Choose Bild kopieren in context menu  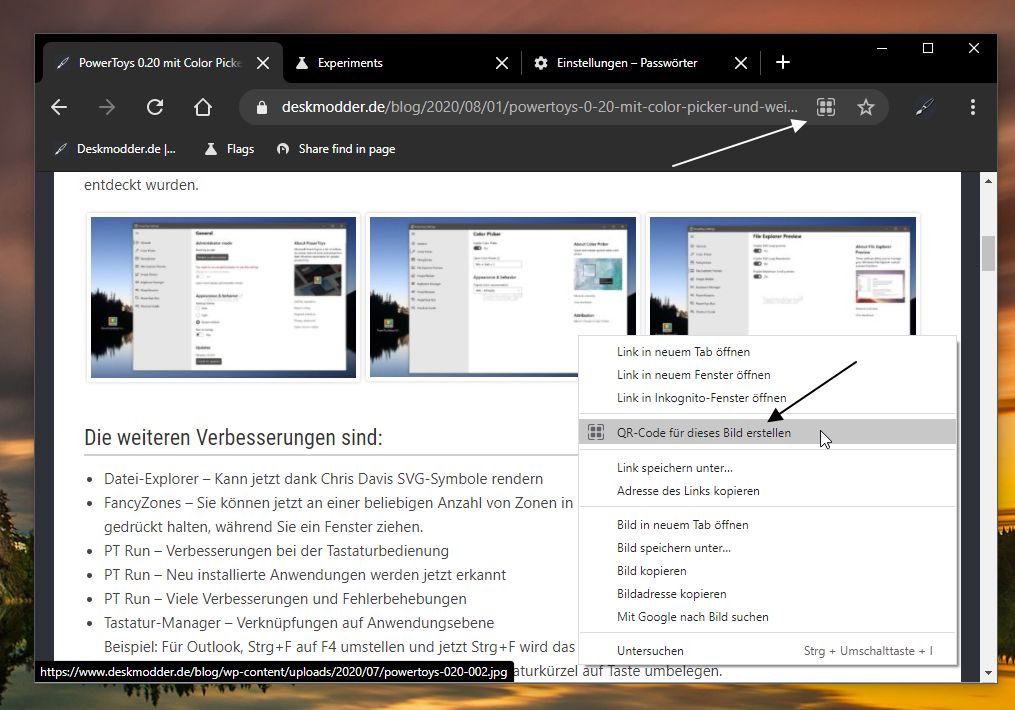[768, 571]
